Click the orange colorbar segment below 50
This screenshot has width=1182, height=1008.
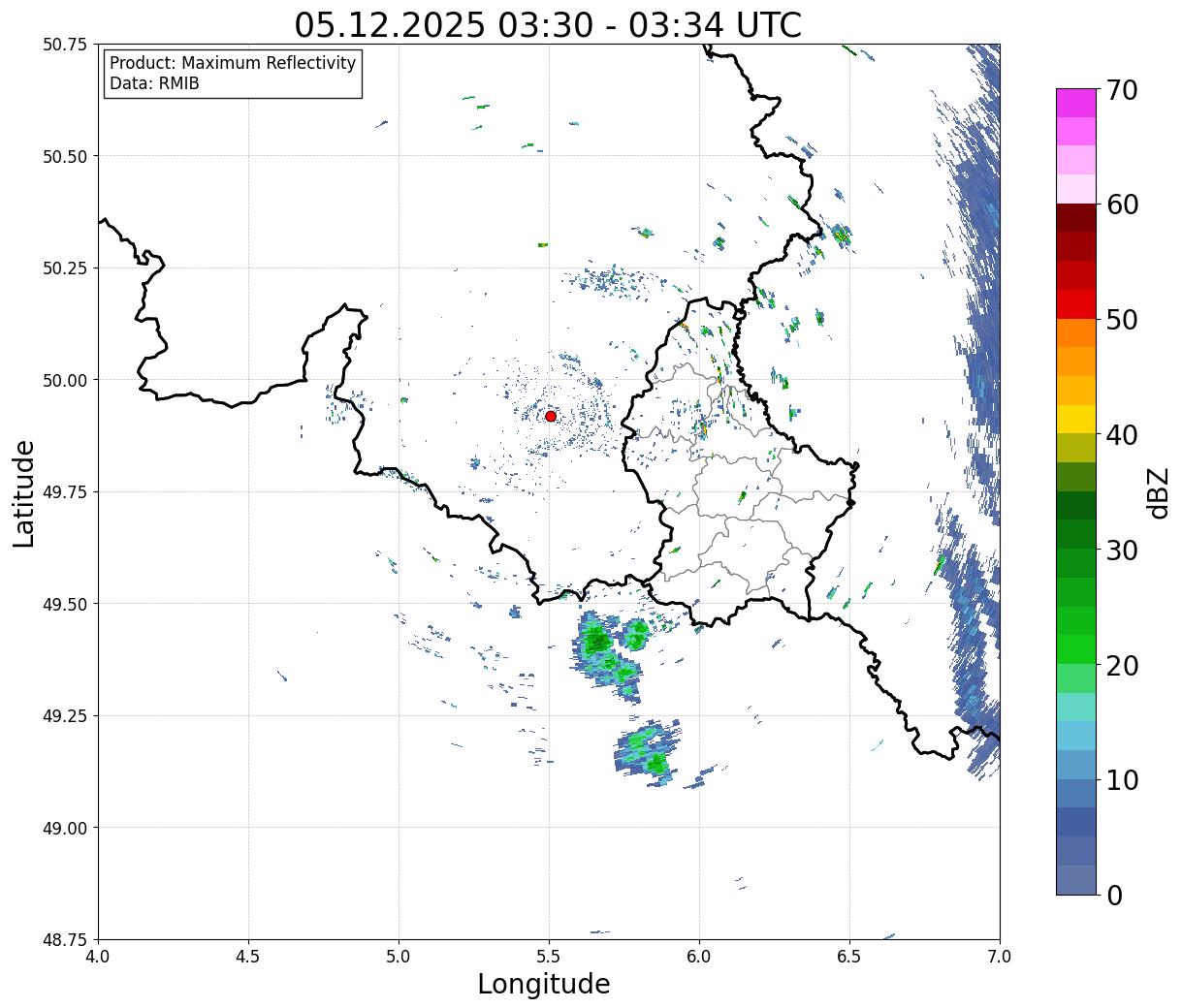[x=1076, y=332]
